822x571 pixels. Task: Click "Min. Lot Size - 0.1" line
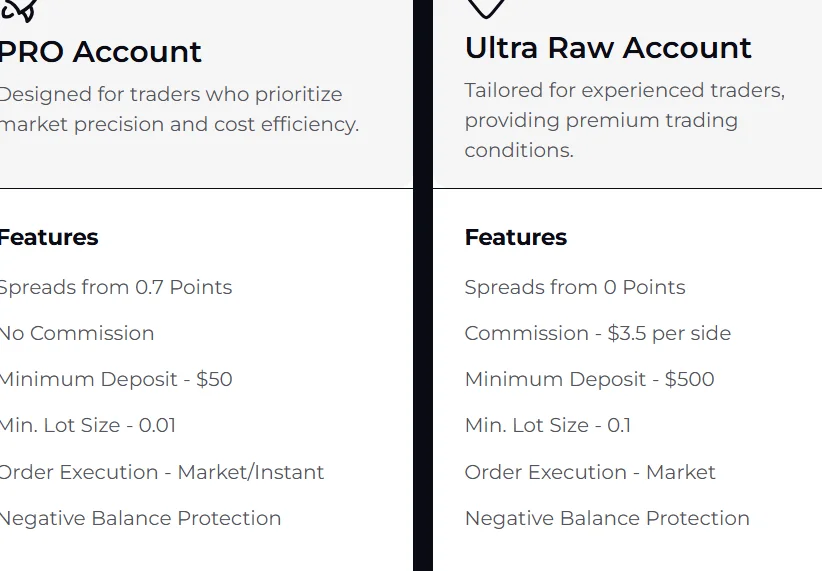click(548, 425)
